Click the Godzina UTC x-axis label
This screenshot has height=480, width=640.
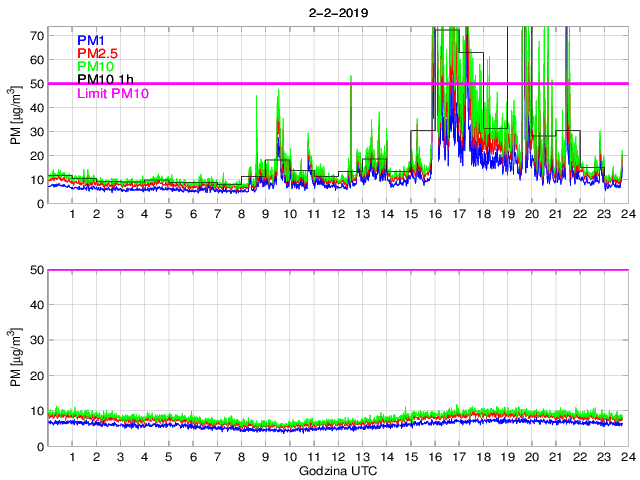(x=335, y=470)
